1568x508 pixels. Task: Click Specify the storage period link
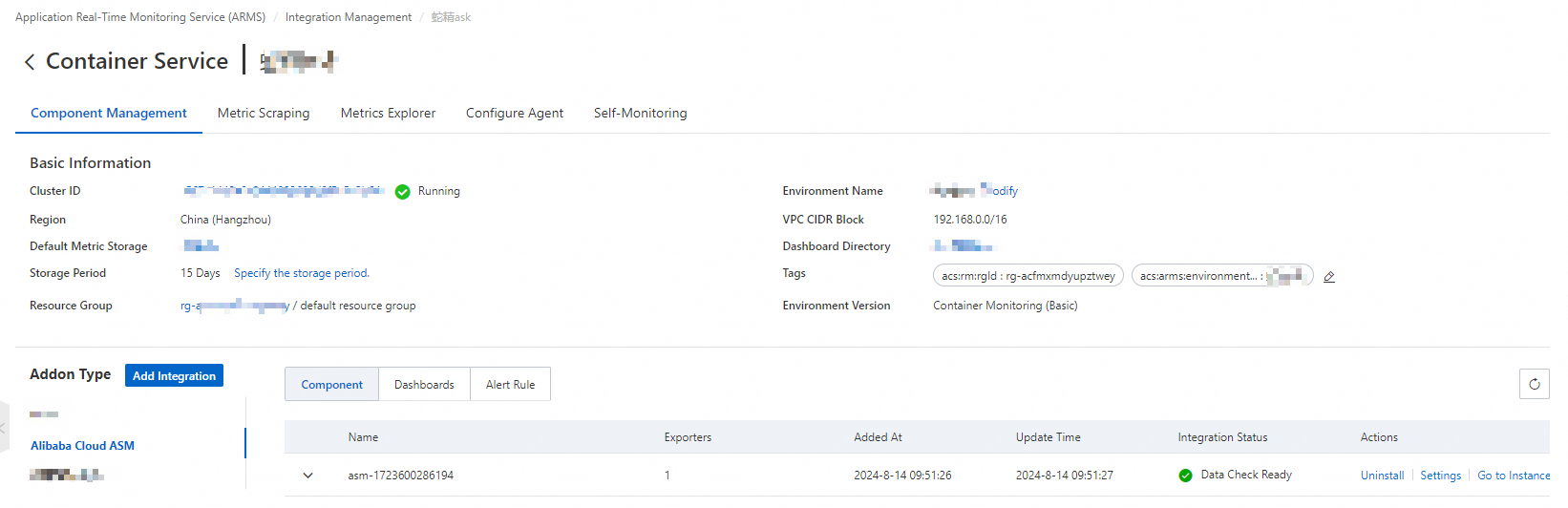tap(302, 273)
